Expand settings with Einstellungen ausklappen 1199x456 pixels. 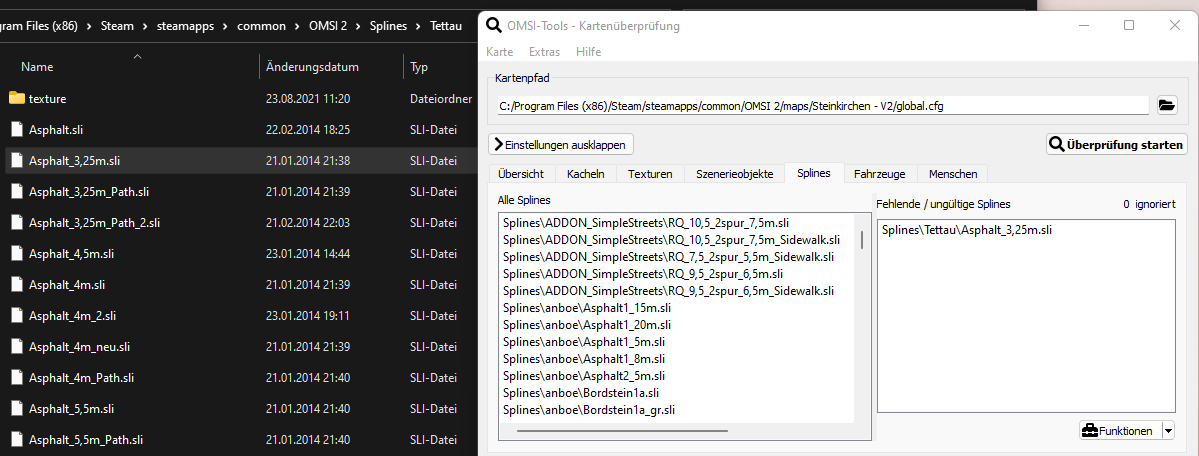pyautogui.click(x=561, y=145)
